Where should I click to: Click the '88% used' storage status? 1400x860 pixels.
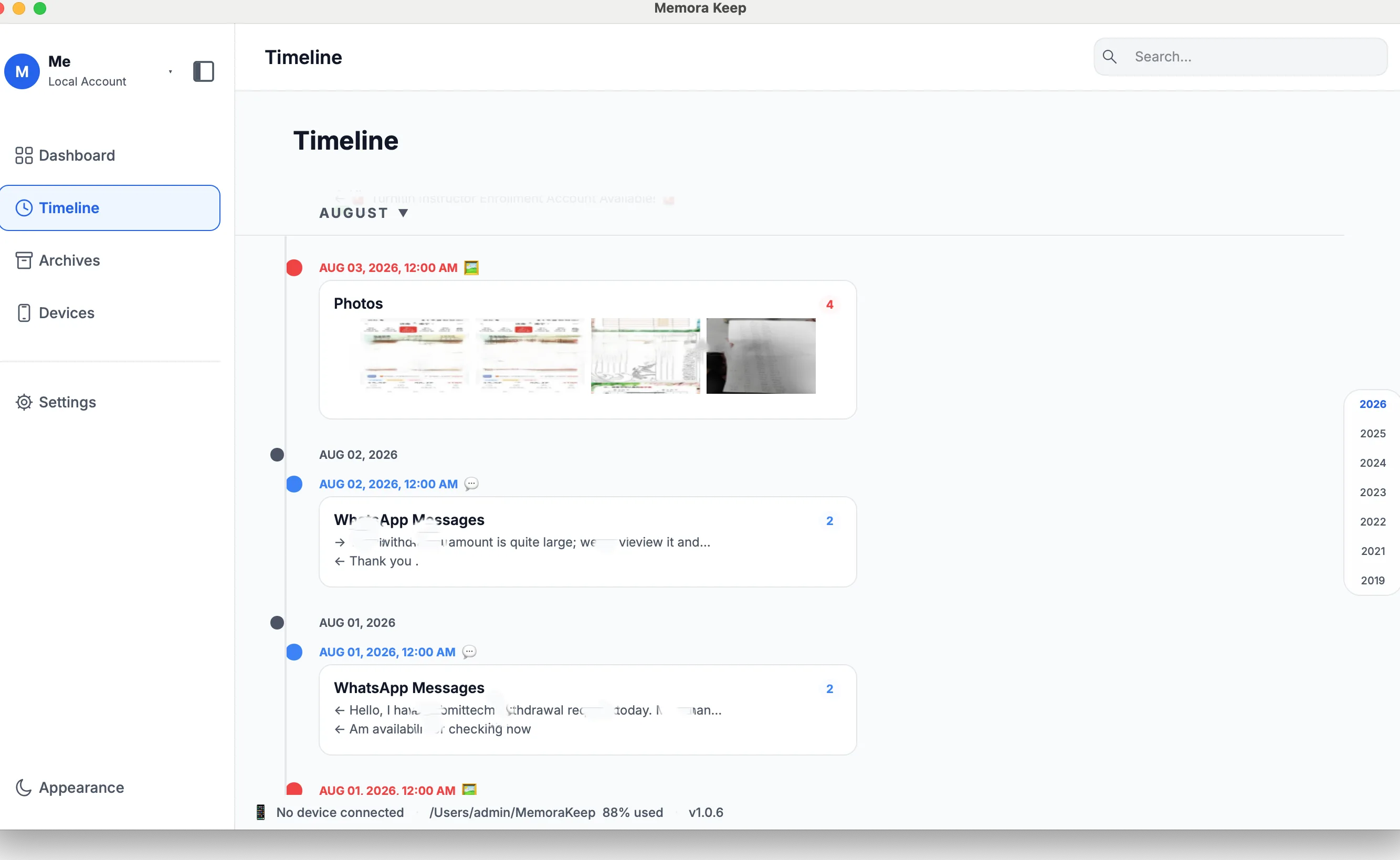[x=633, y=812]
